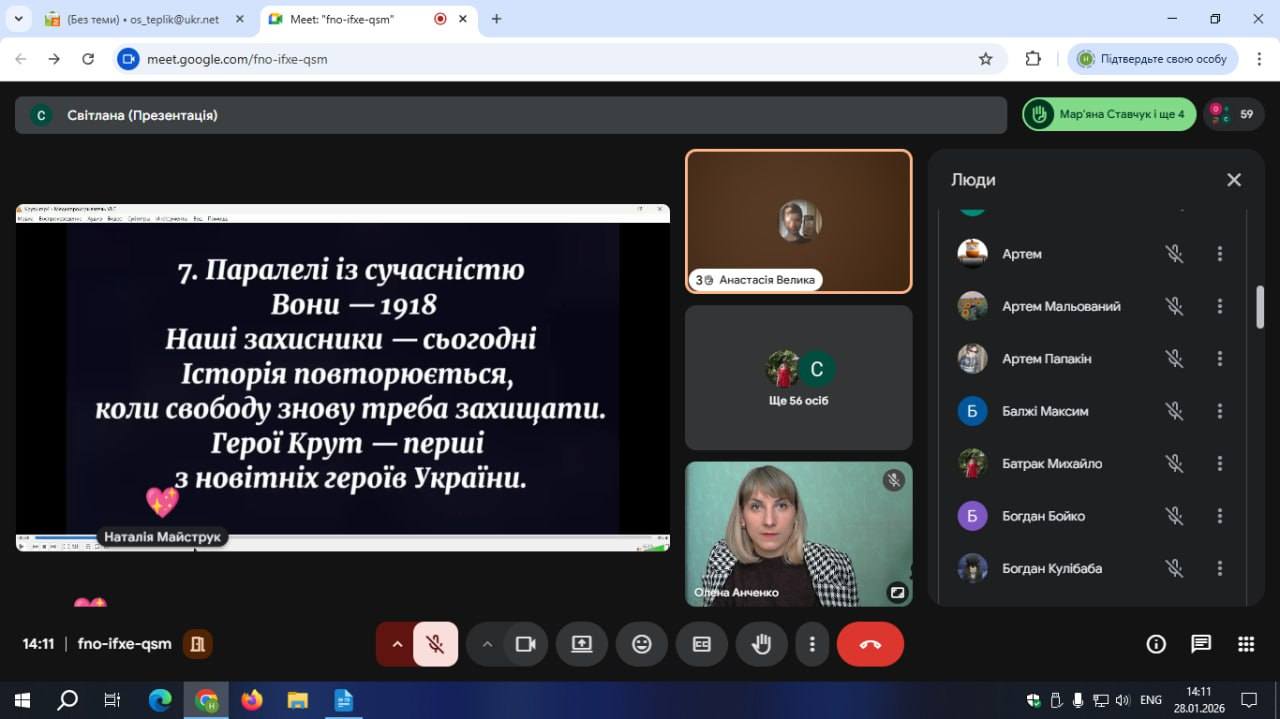Turn on closed captions

[702, 645]
